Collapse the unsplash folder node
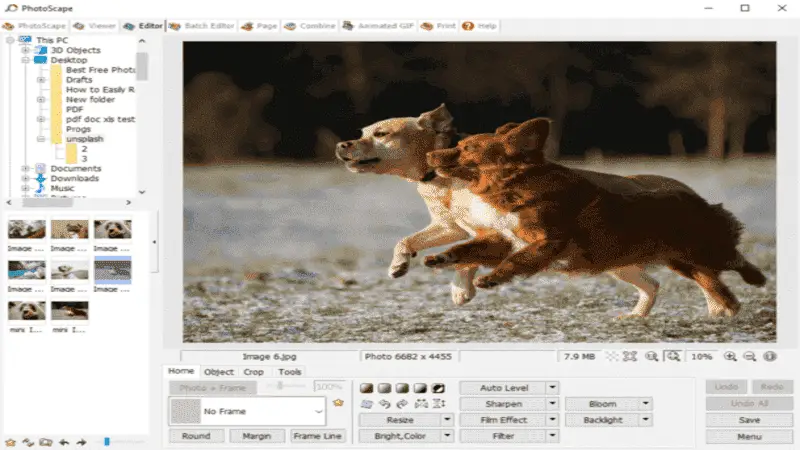The height and width of the screenshot is (450, 800). 41,139
